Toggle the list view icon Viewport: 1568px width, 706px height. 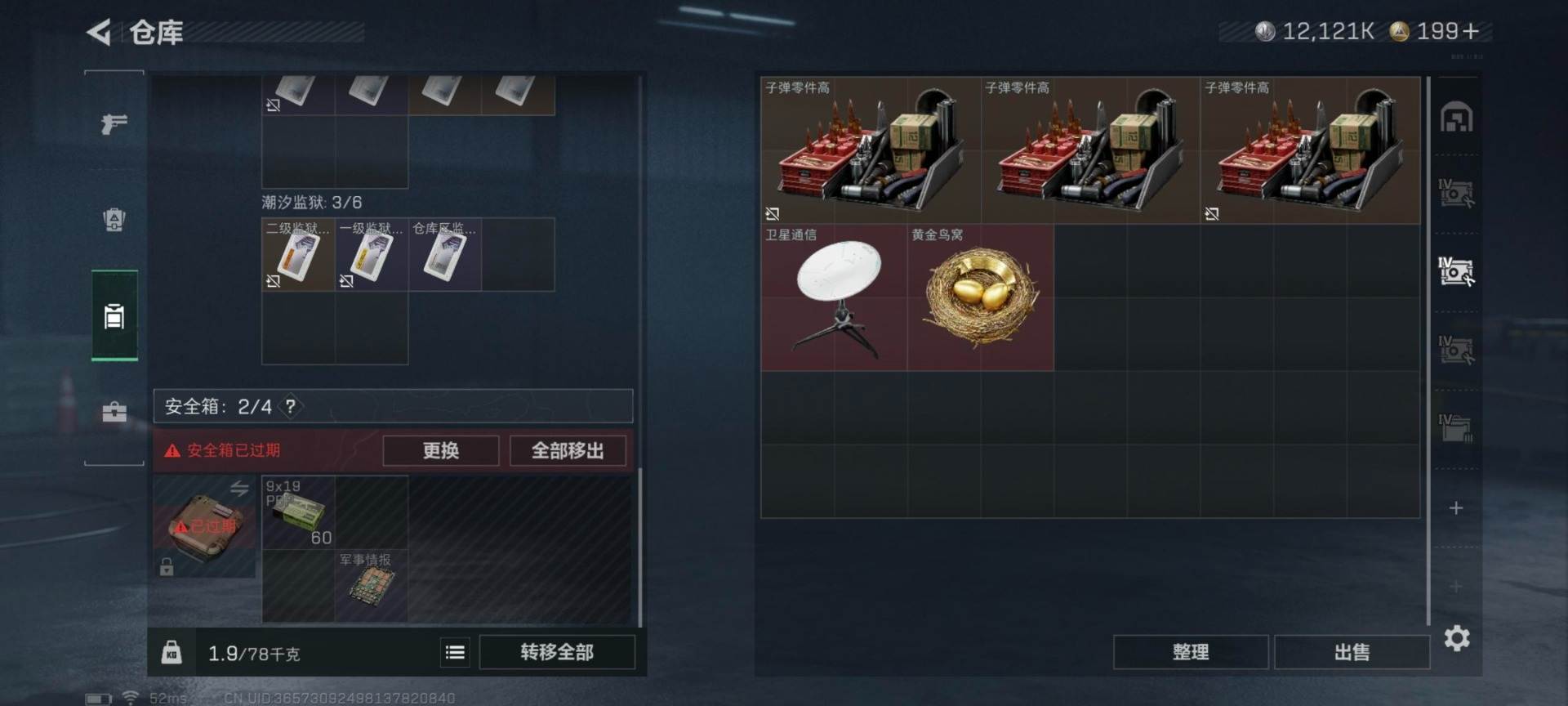455,652
